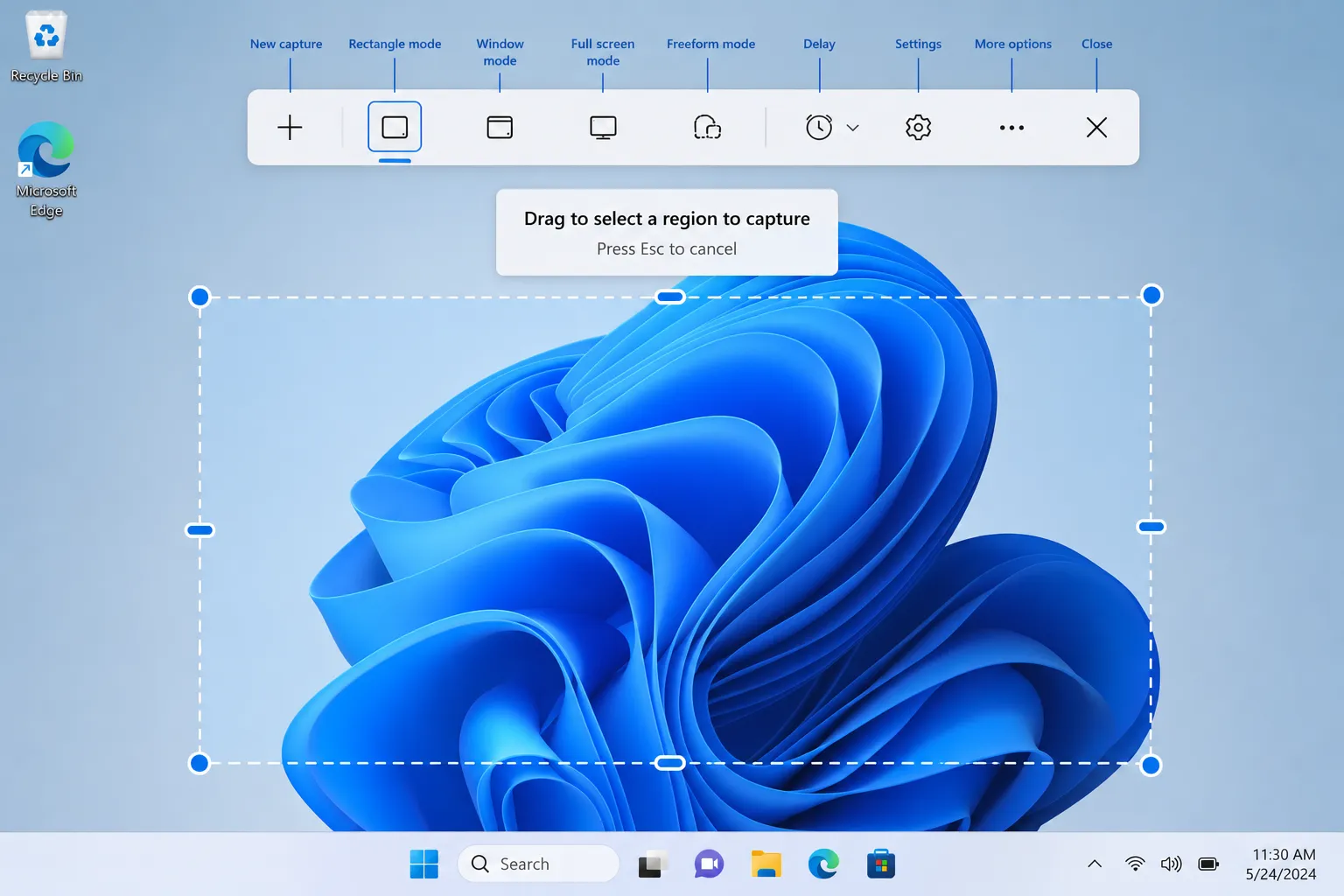Open File Explorer from taskbar
Screen dimensions: 1344x896
tap(766, 864)
